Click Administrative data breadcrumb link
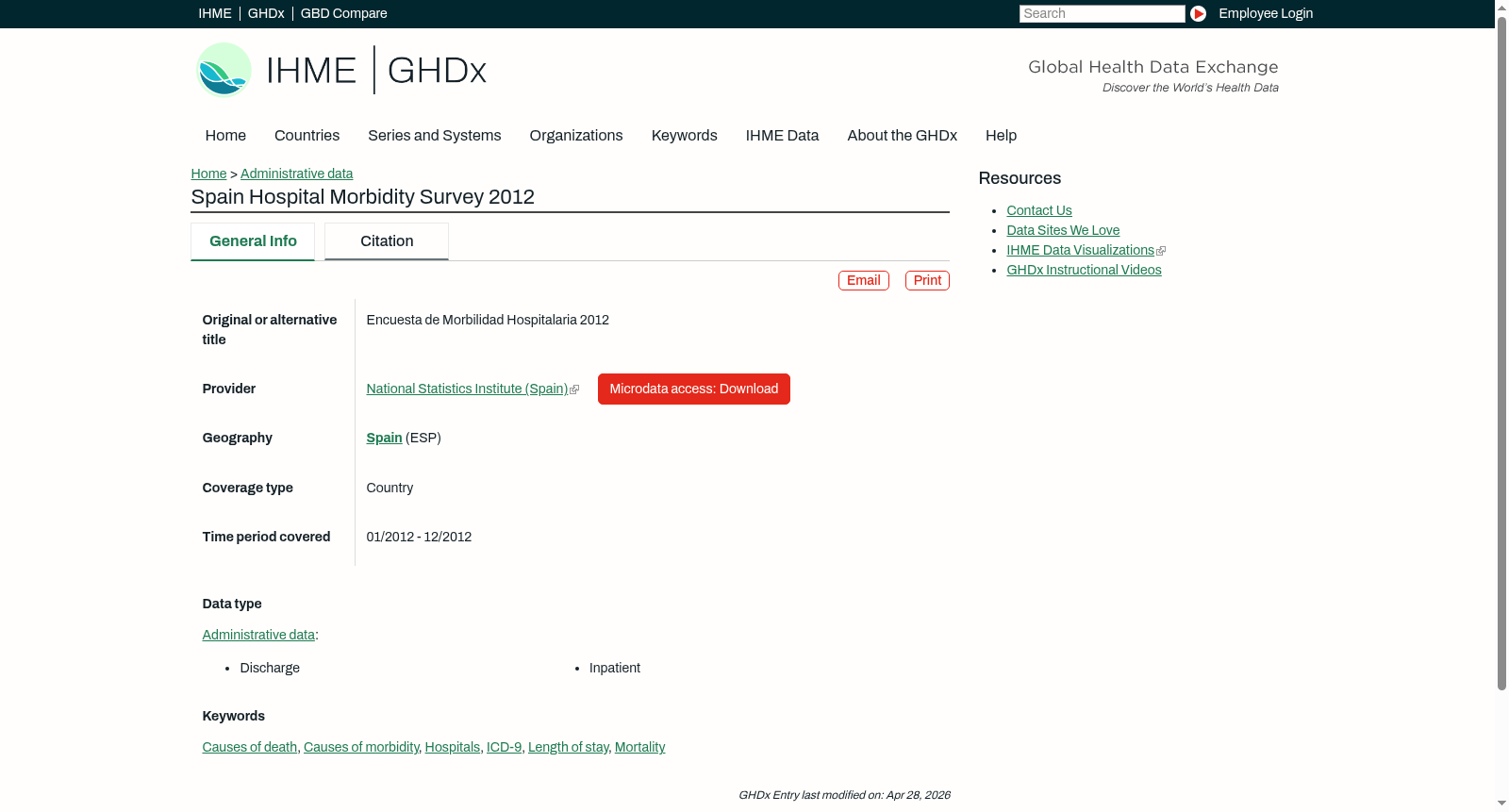The width and height of the screenshot is (1509, 812). [296, 174]
